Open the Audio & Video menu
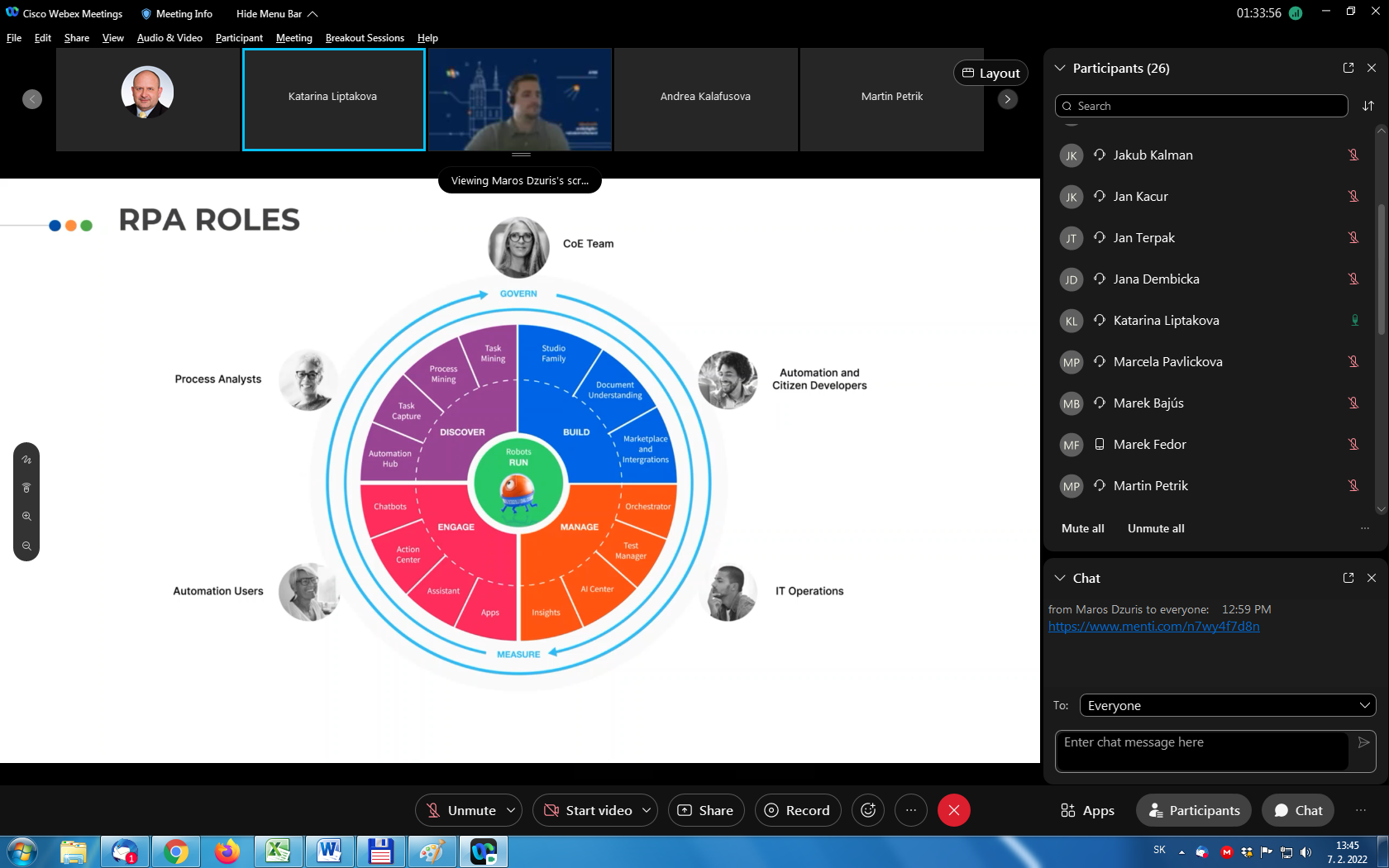 (x=169, y=38)
